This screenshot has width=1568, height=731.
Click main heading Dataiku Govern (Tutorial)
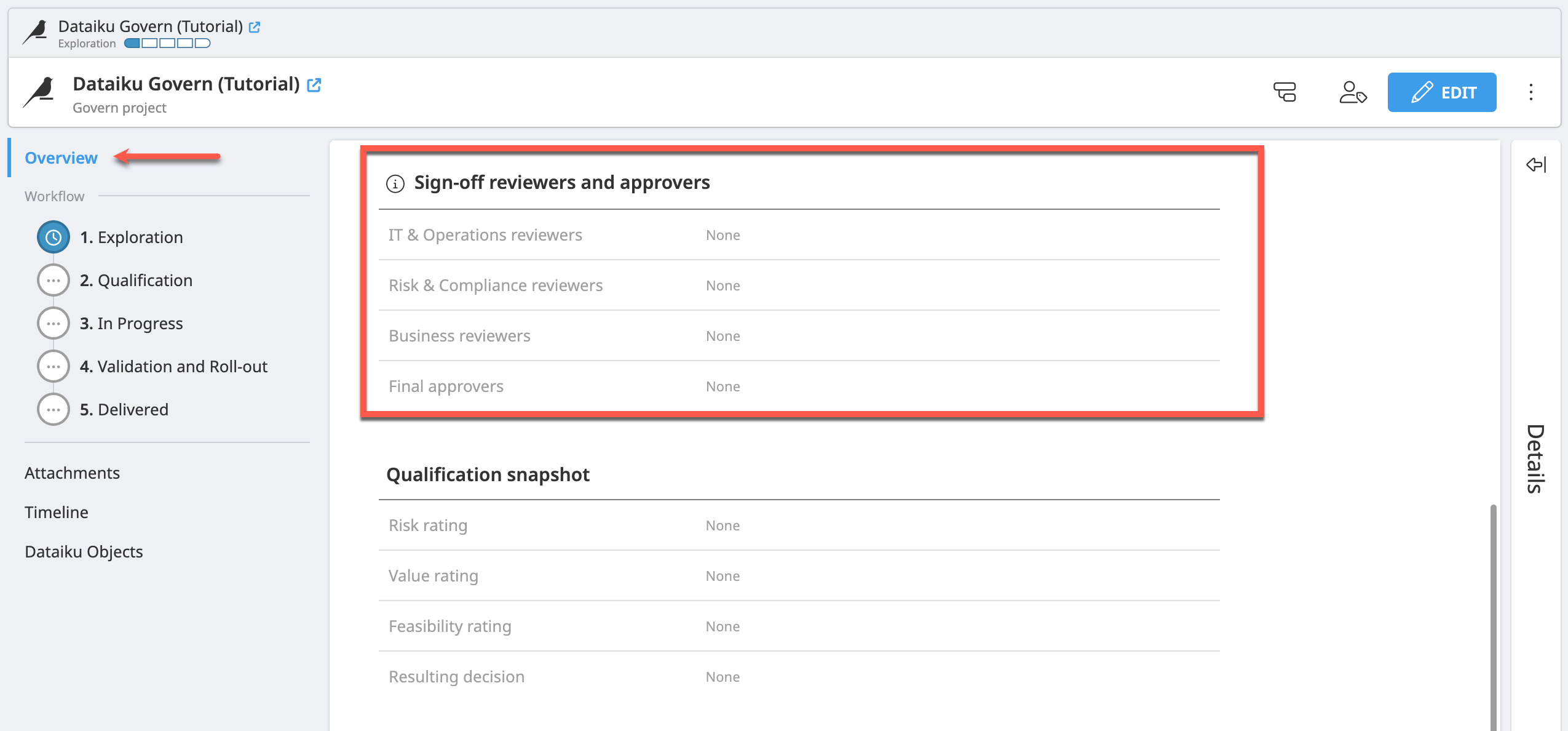(x=186, y=84)
